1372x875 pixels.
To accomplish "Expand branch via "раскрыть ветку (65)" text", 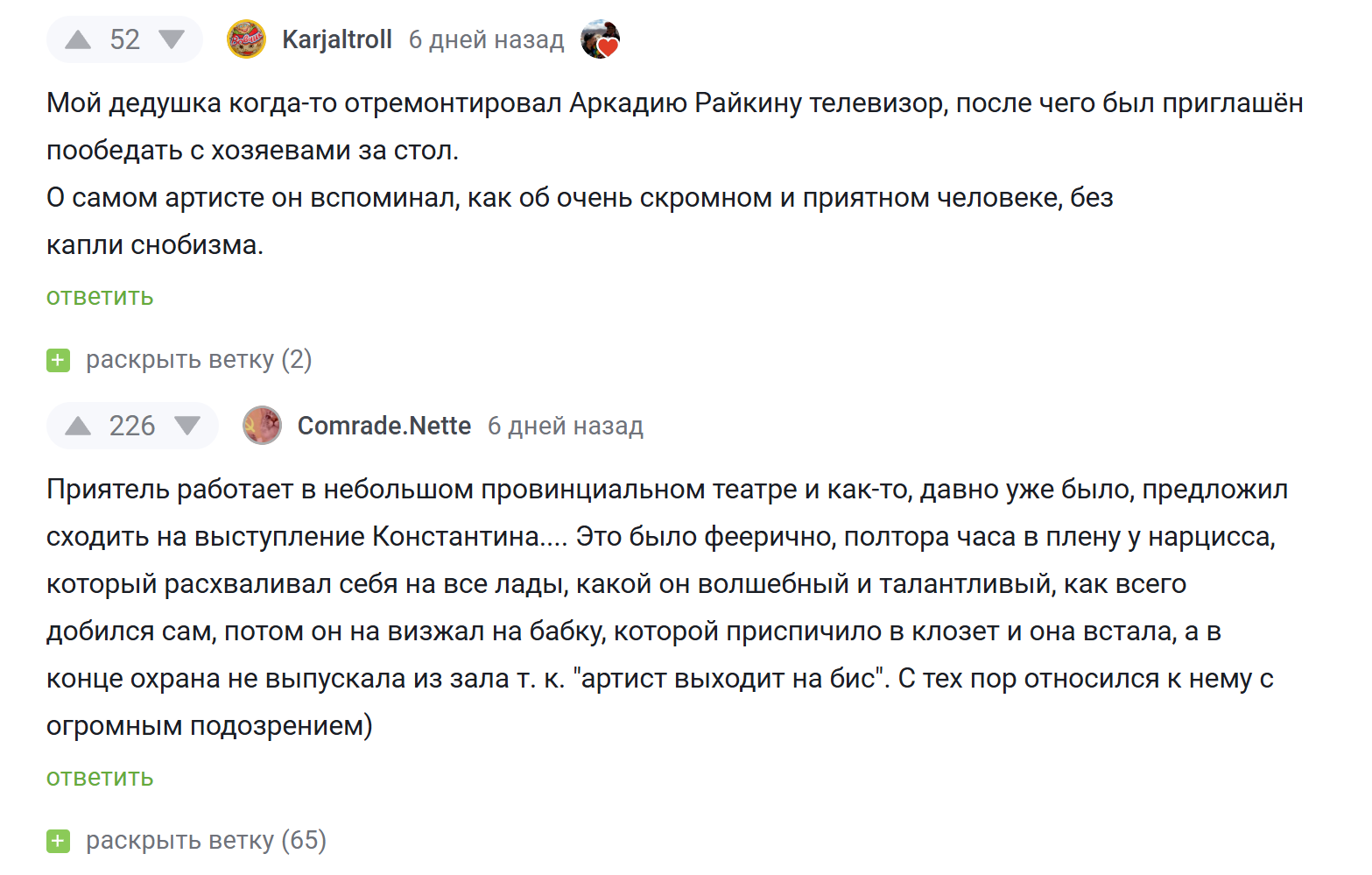I will pyautogui.click(x=206, y=841).
